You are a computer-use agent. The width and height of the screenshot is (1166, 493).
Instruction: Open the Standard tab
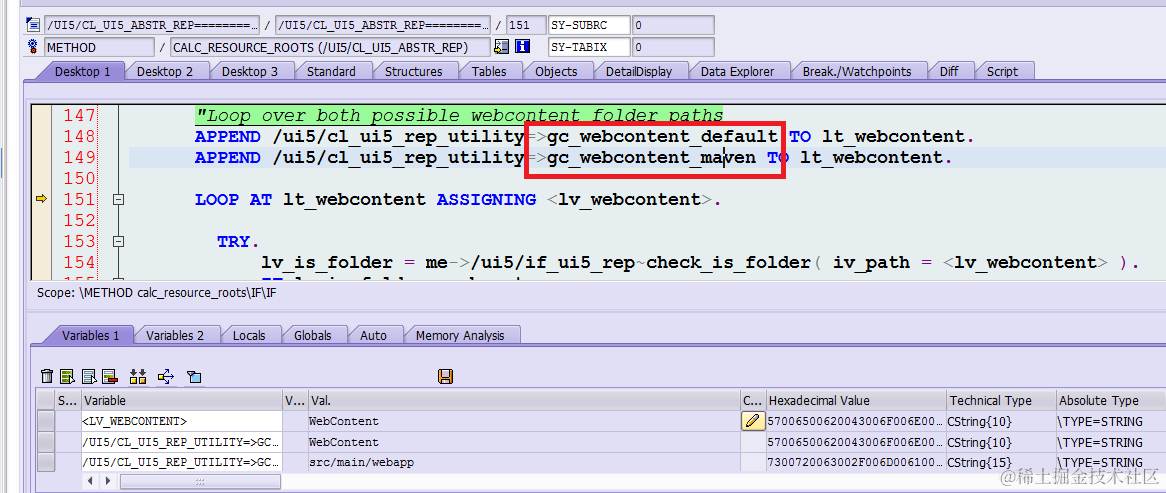331,71
